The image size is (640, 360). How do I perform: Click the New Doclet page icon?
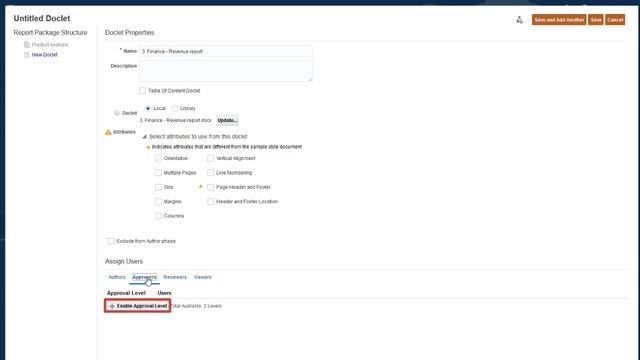(27, 54)
